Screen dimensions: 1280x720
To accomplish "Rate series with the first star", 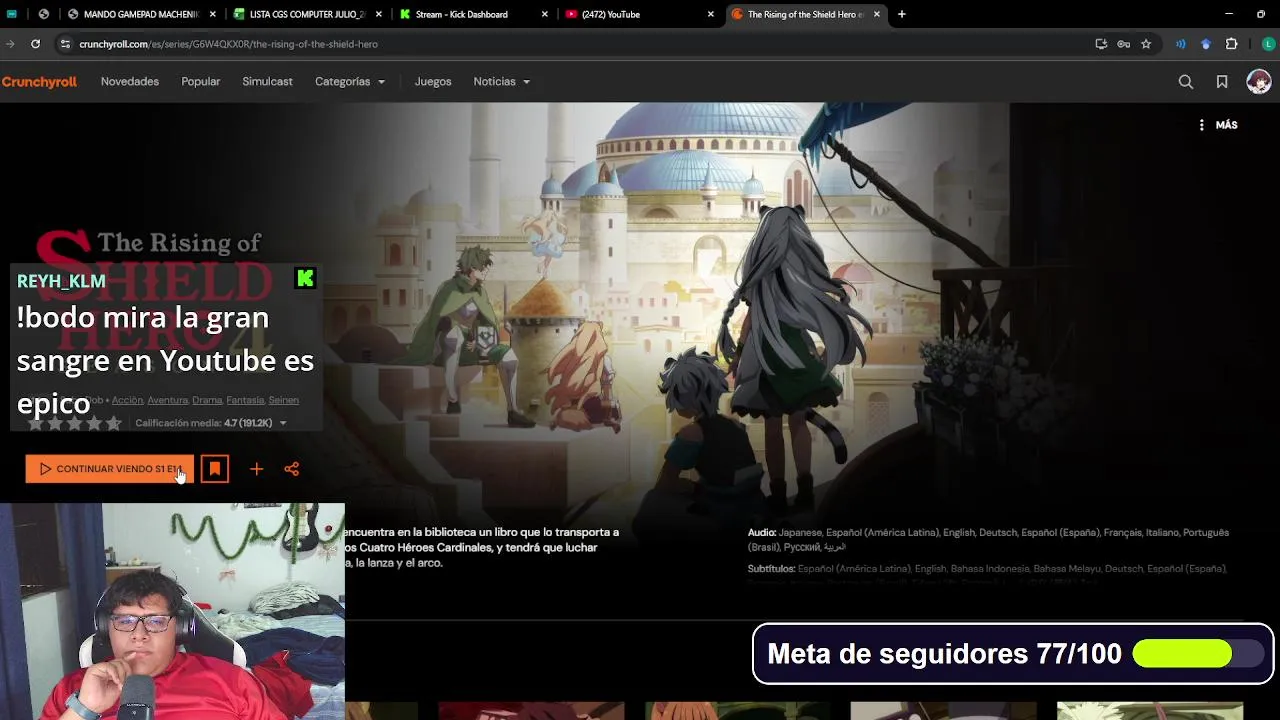I will pos(35,423).
